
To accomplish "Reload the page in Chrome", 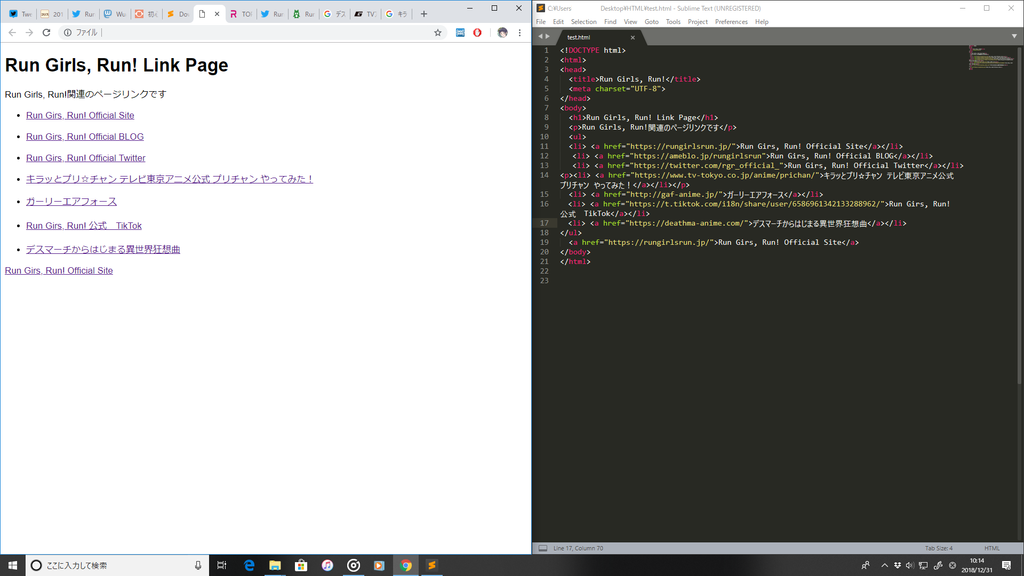I will [x=46, y=33].
